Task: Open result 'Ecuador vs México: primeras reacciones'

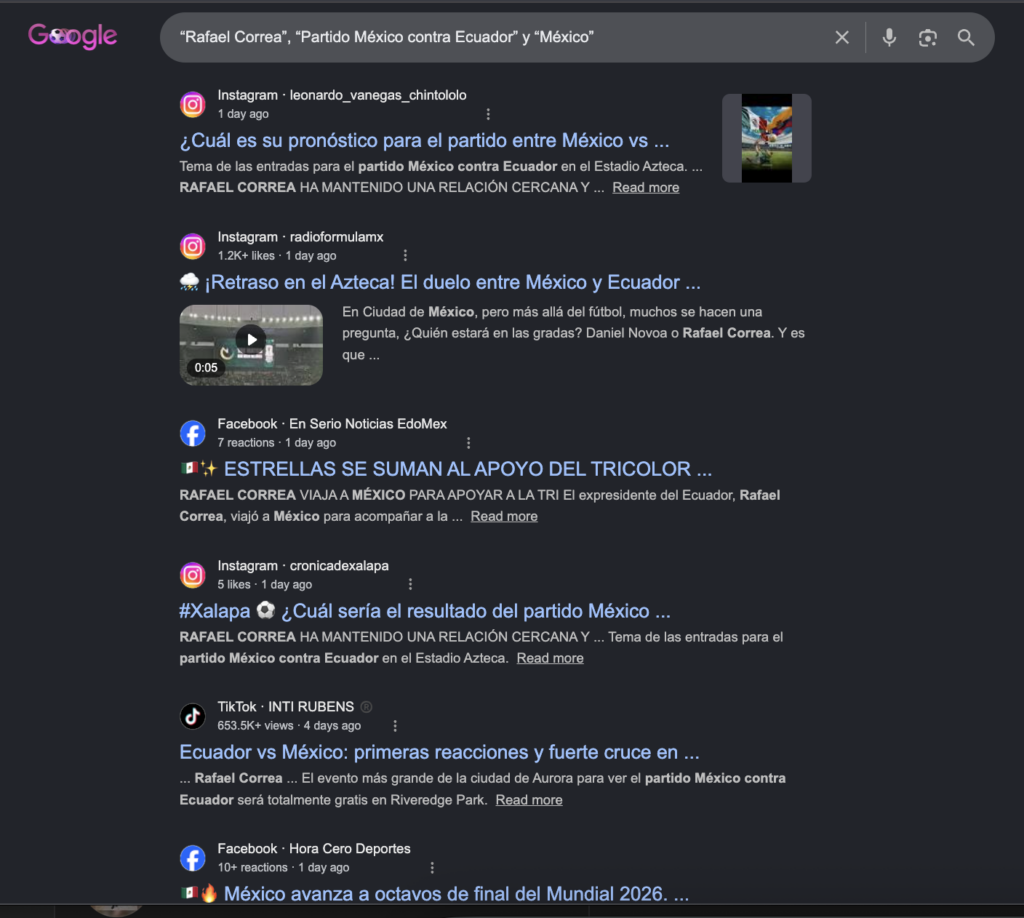Action: [439, 752]
